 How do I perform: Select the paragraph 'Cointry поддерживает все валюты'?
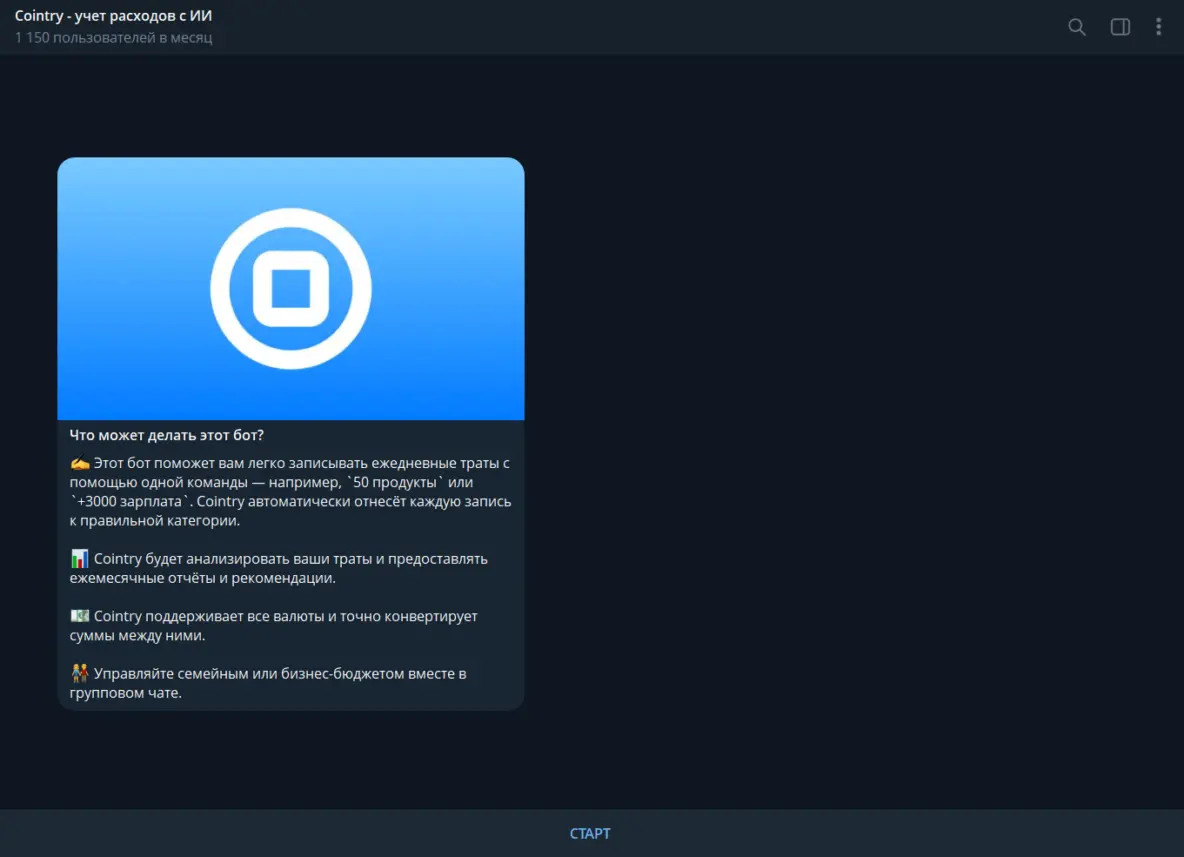click(x=273, y=626)
